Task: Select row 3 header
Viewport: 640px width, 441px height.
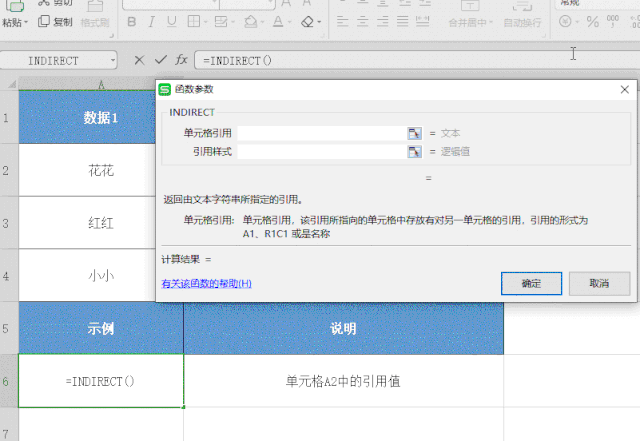Action: tap(9, 223)
